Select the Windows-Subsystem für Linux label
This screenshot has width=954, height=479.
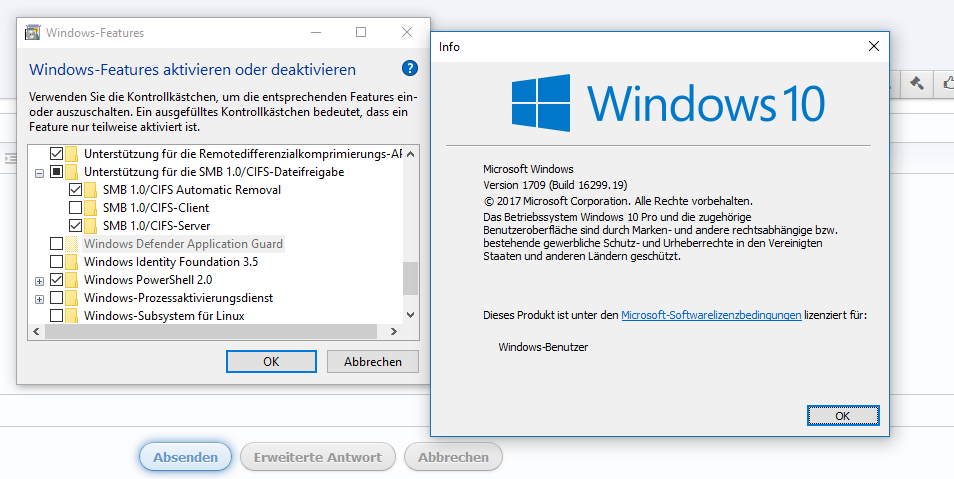coord(164,316)
